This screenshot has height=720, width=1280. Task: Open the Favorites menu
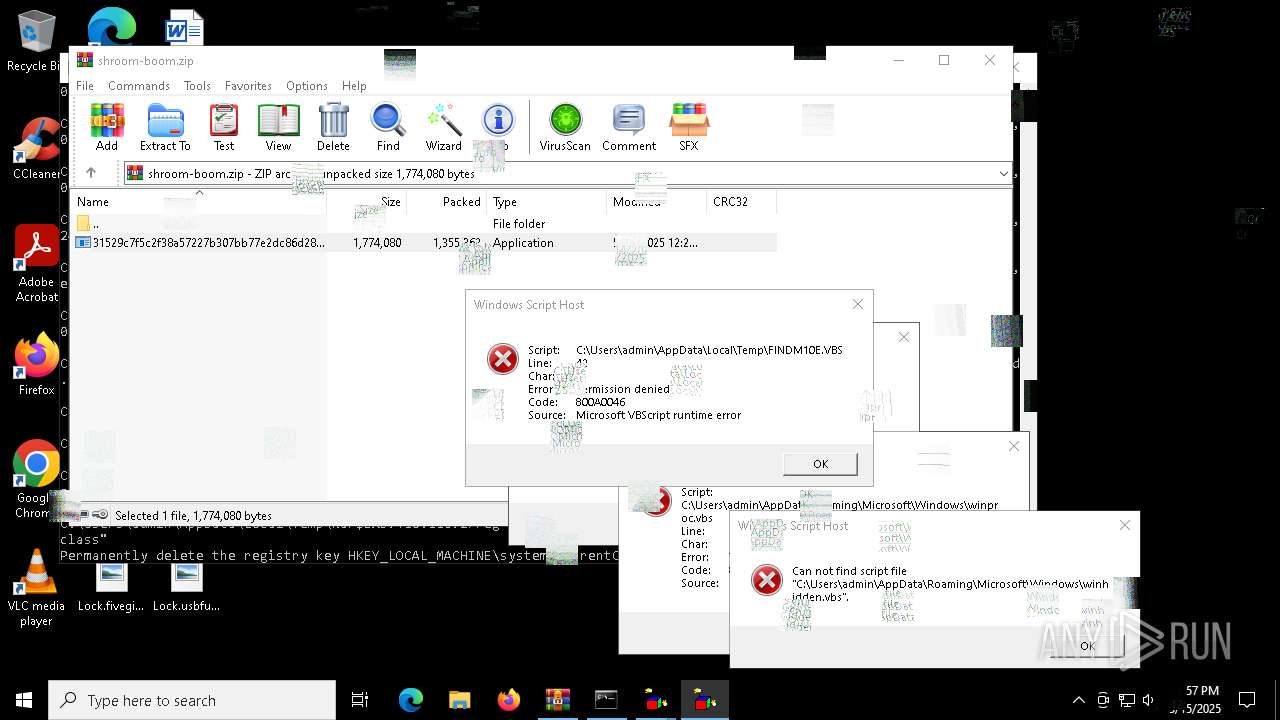248,86
